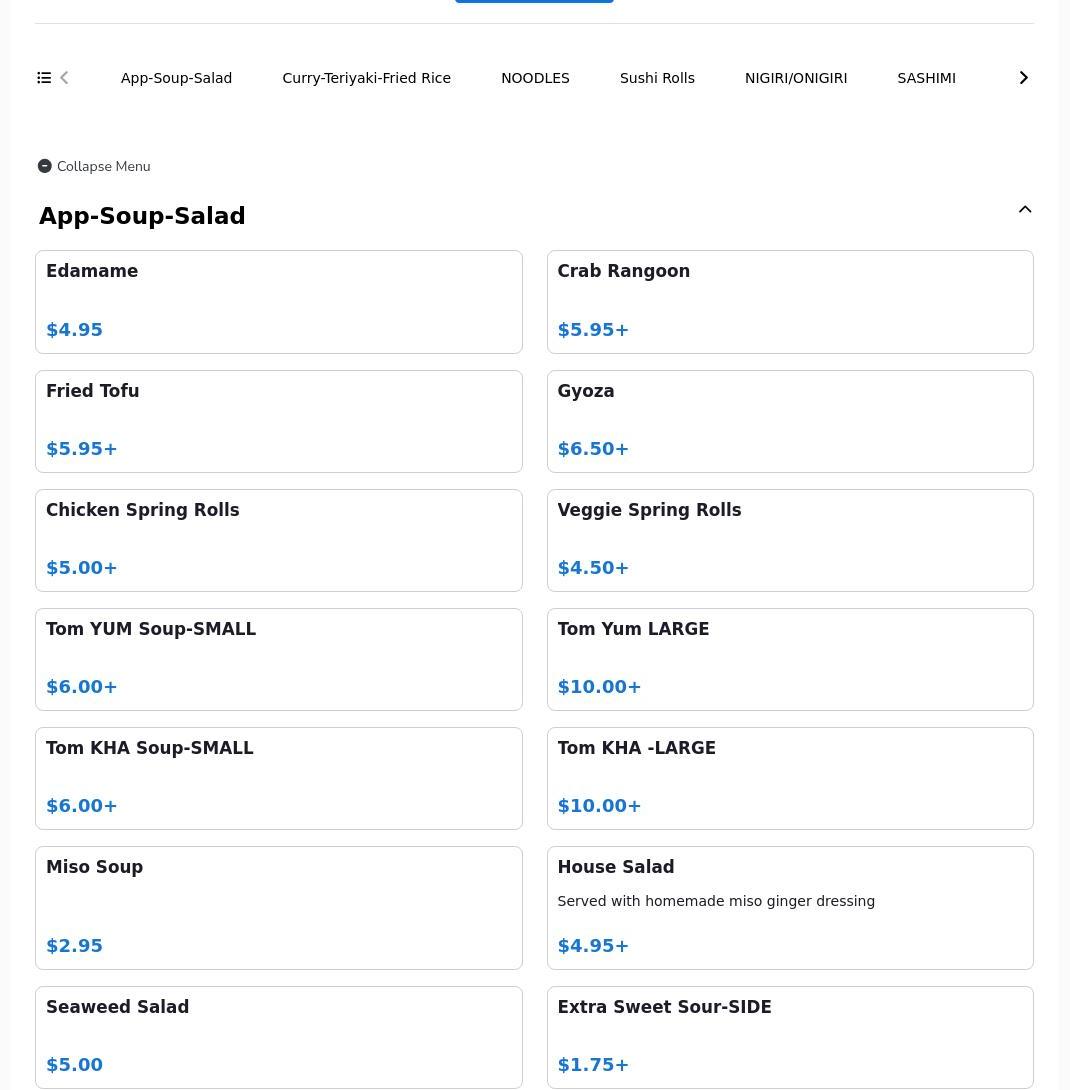
Task: Select Veggie Spring Rolls item
Action: point(789,540)
